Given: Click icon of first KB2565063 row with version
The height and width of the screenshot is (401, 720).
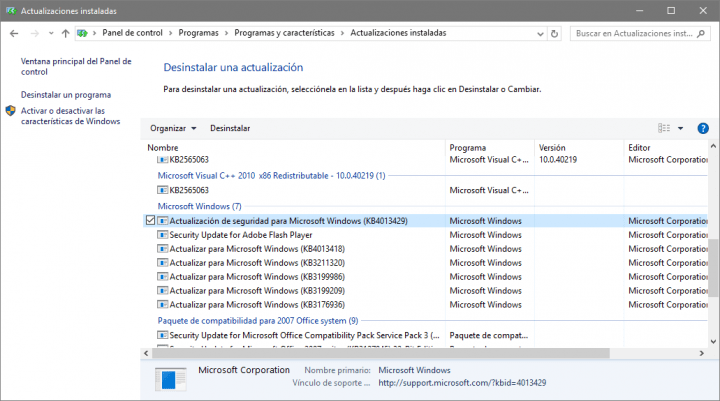Looking at the screenshot, I should coord(162,159).
